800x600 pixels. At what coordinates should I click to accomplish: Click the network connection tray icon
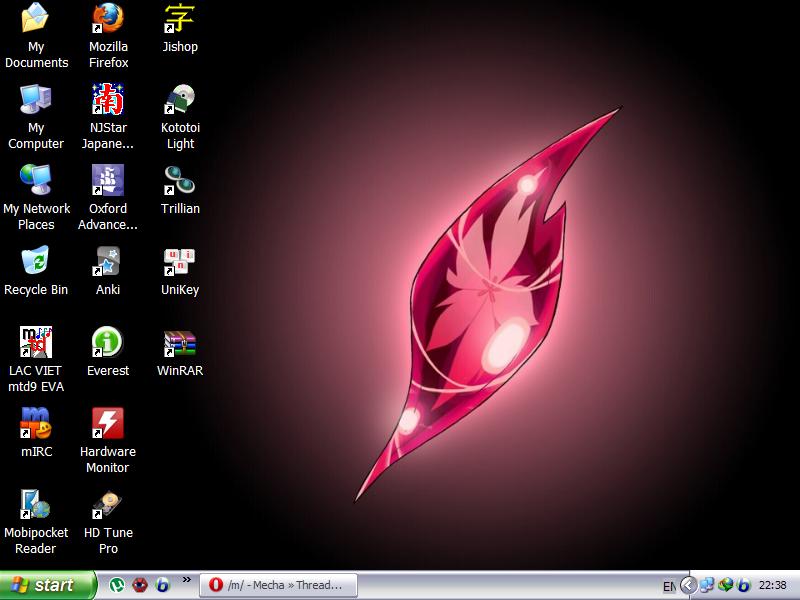tap(707, 585)
